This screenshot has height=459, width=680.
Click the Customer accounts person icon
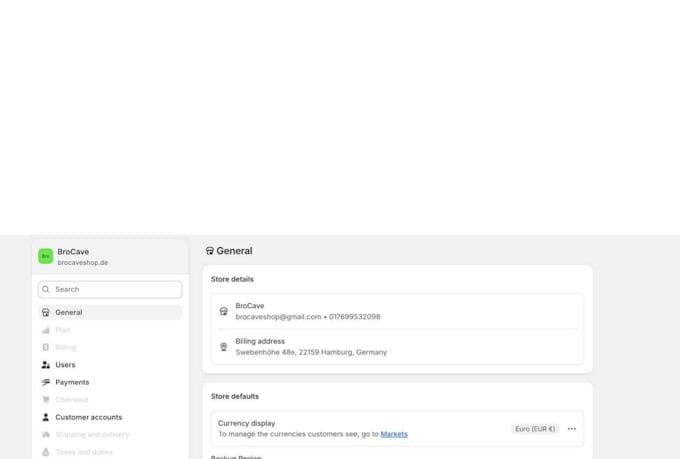[x=46, y=417]
